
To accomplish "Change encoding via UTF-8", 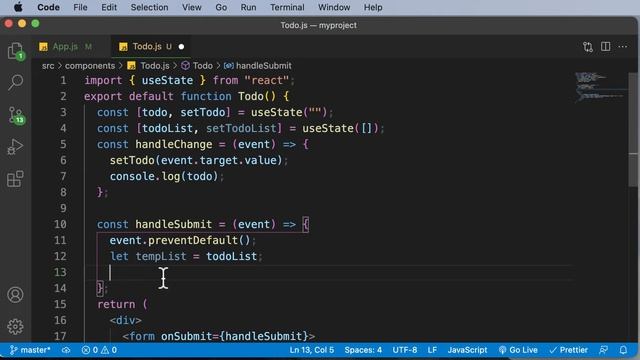I will 404,350.
